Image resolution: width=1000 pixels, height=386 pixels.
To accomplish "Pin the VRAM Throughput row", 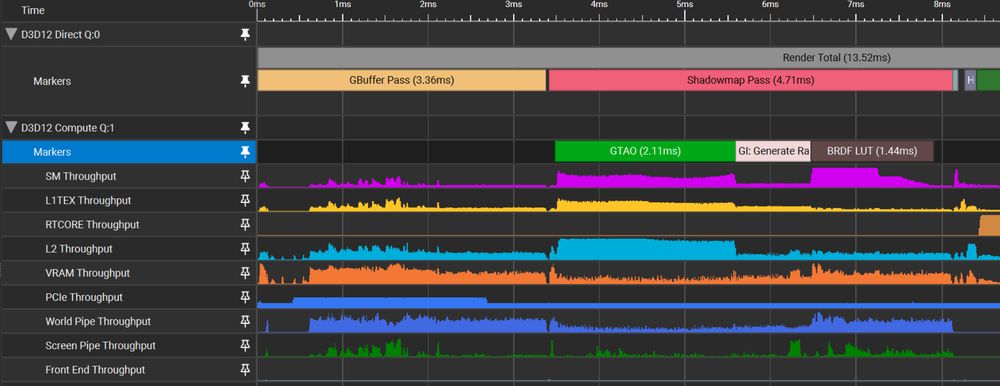I will [245, 273].
